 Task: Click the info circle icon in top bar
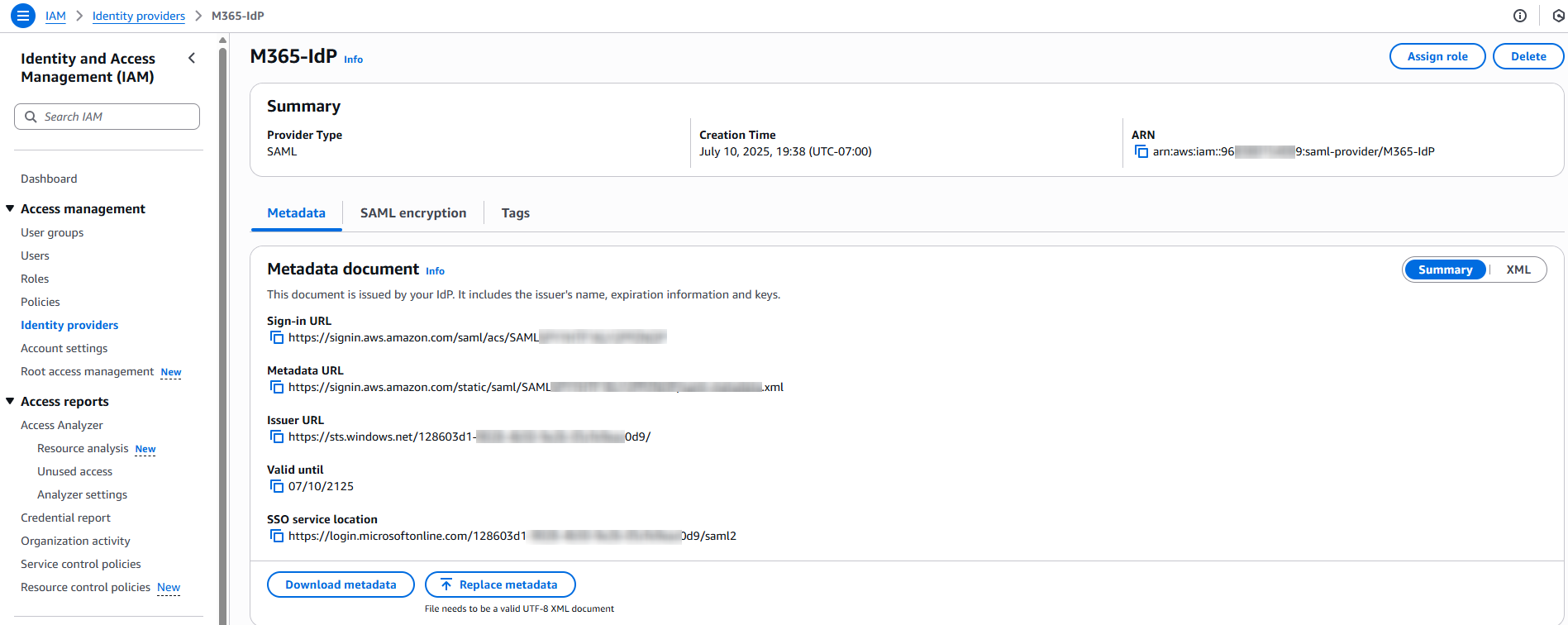tap(1519, 16)
